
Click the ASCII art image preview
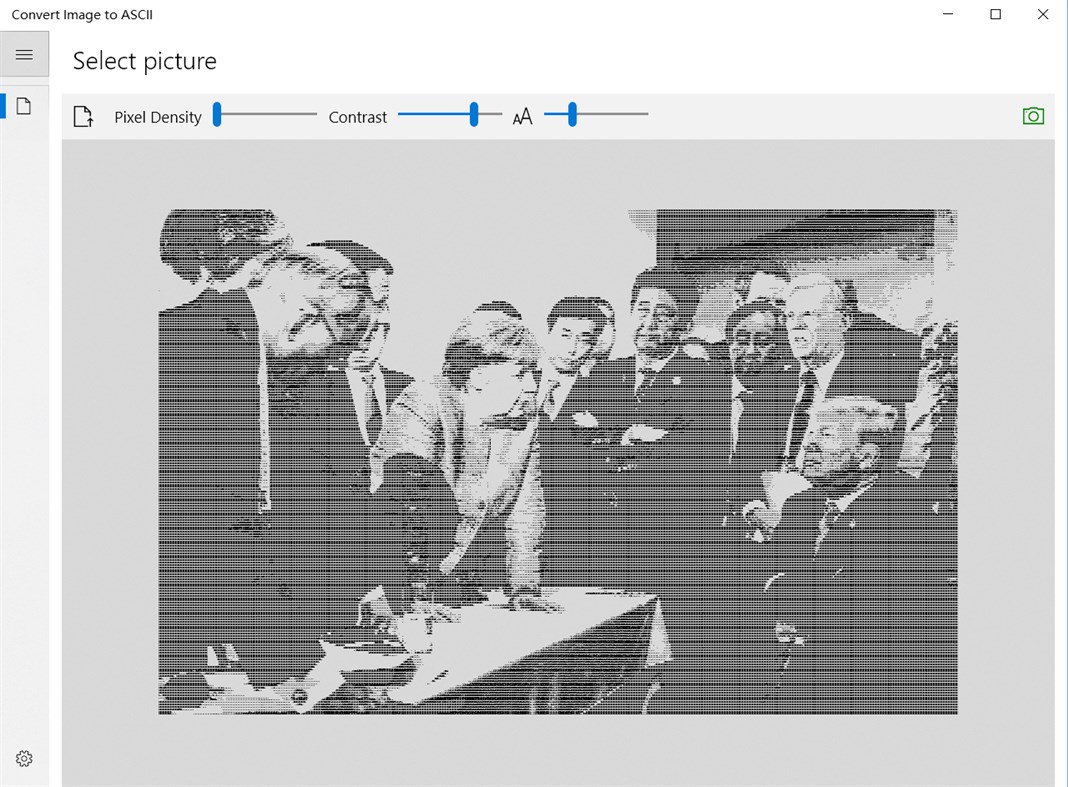558,461
